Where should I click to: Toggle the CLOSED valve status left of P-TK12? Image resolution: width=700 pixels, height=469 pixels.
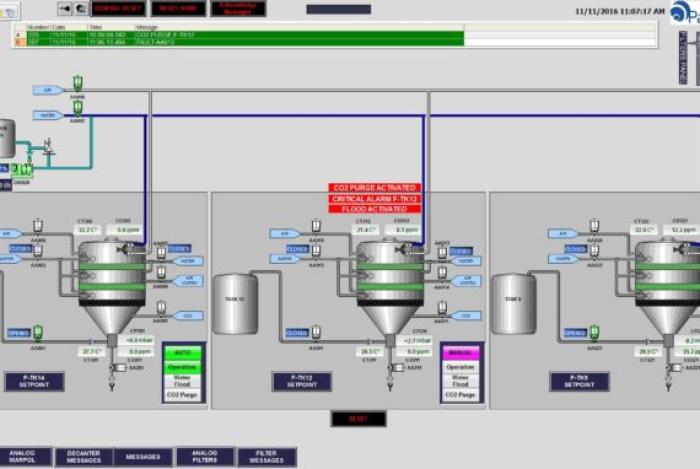pos(297,248)
